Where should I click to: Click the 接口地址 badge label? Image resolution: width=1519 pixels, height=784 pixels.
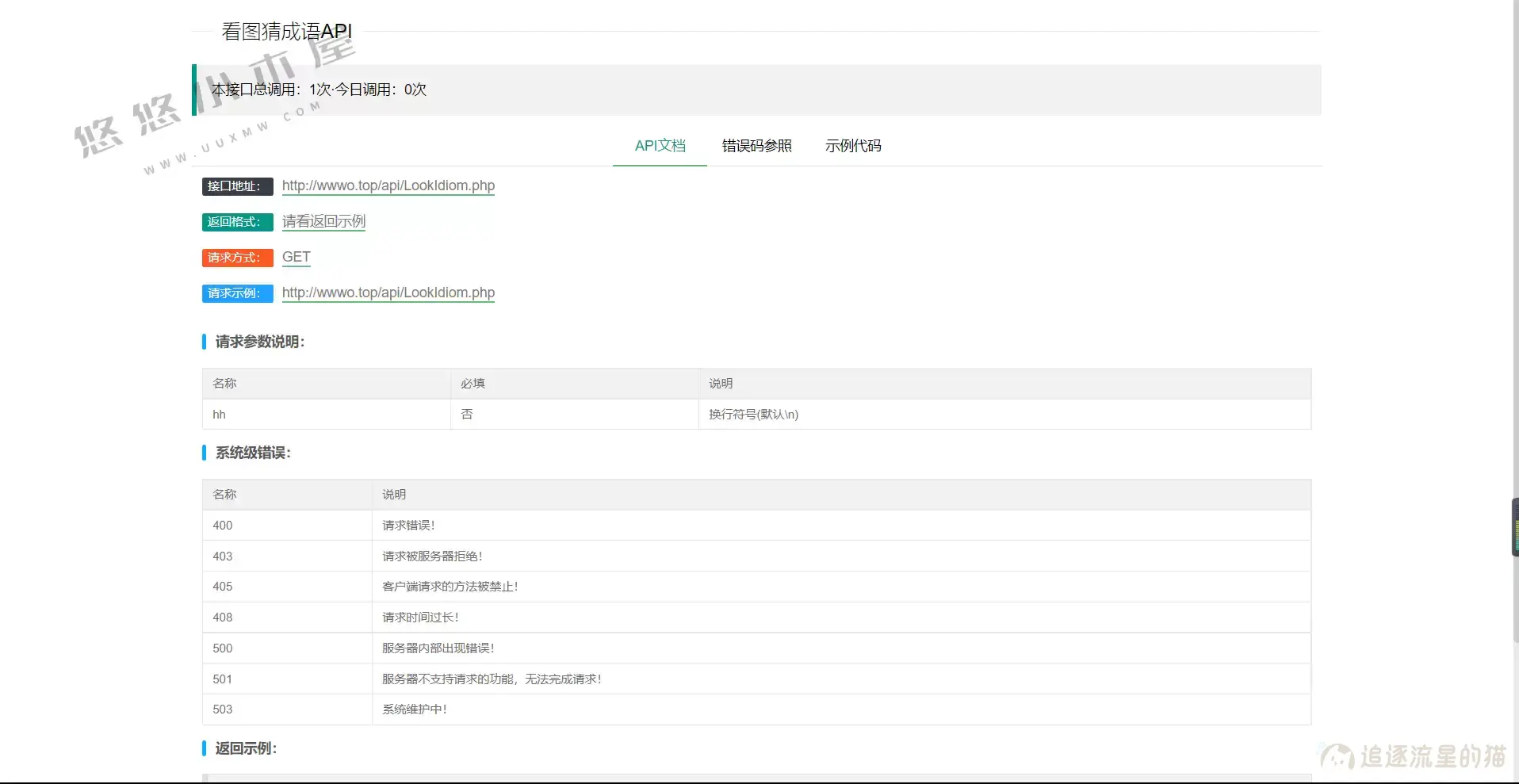236,185
